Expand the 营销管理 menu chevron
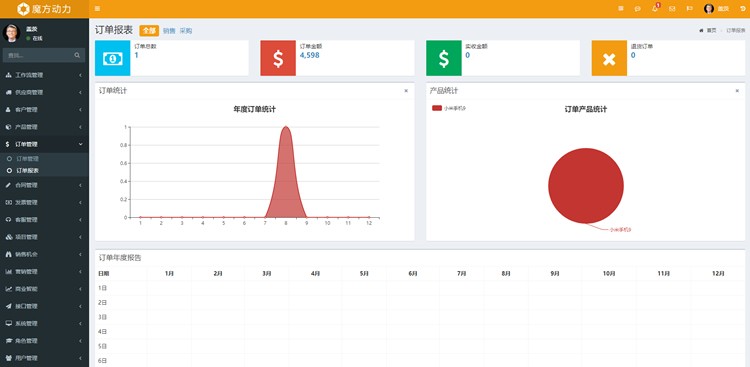750x367 pixels. click(80, 271)
